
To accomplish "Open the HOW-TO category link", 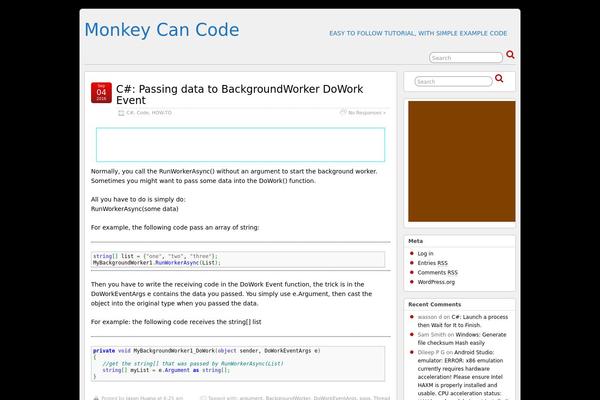I will click(161, 113).
